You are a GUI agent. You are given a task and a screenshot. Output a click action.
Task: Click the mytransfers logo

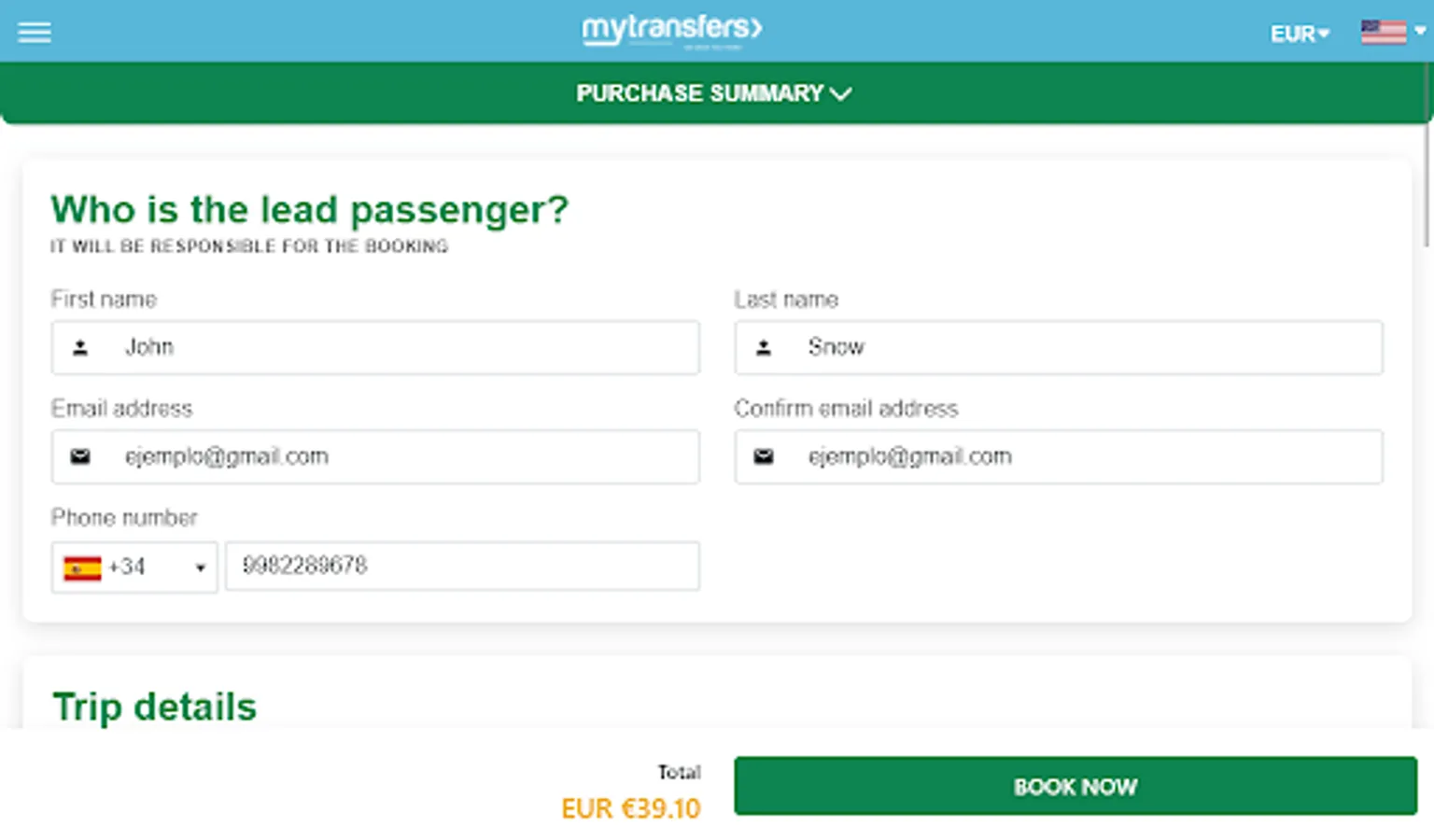[671, 29]
